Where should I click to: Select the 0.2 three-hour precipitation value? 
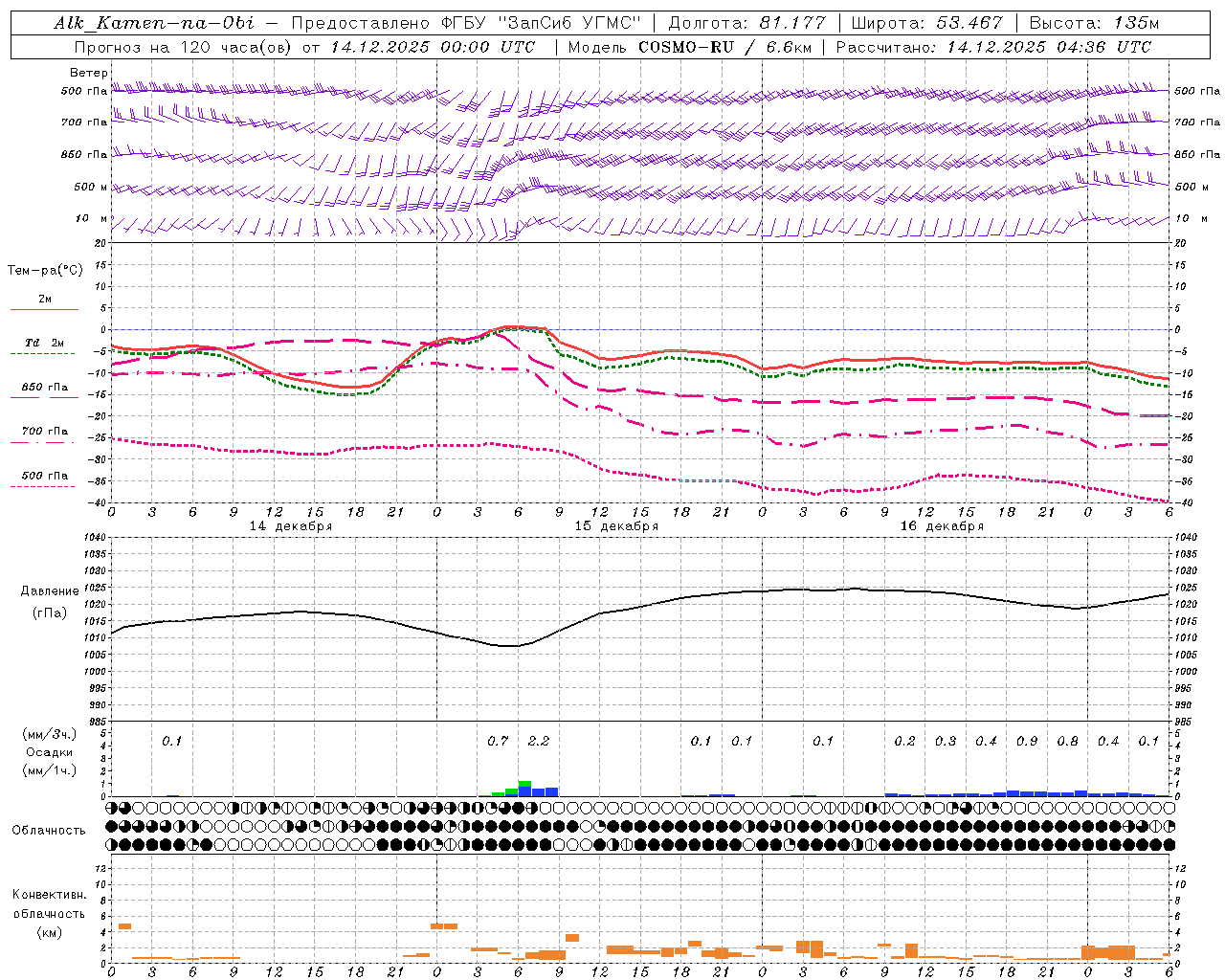coord(905,742)
